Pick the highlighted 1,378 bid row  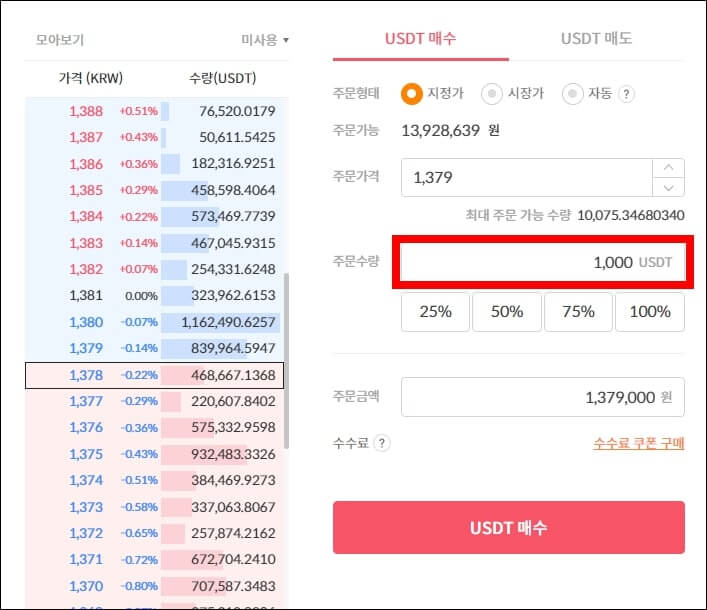154,375
